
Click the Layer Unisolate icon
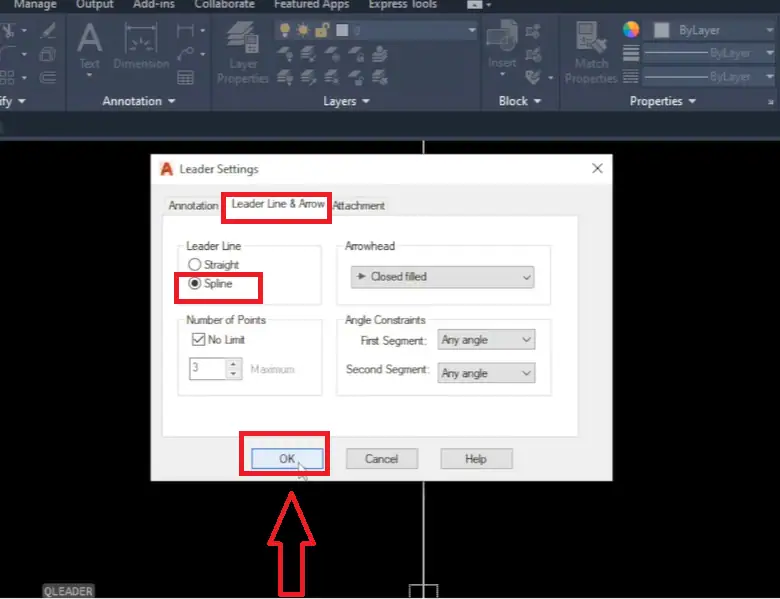click(x=308, y=77)
